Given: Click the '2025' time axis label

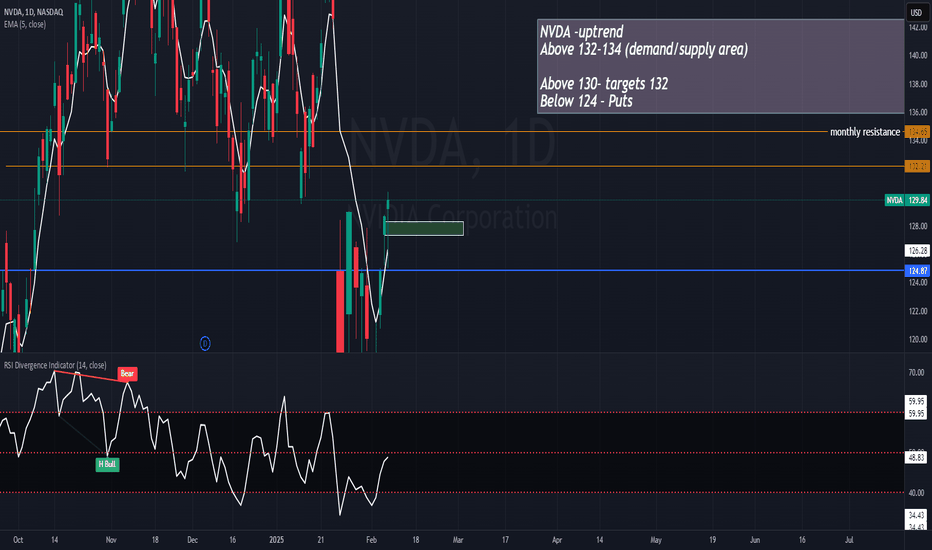Looking at the screenshot, I should pos(276,540).
